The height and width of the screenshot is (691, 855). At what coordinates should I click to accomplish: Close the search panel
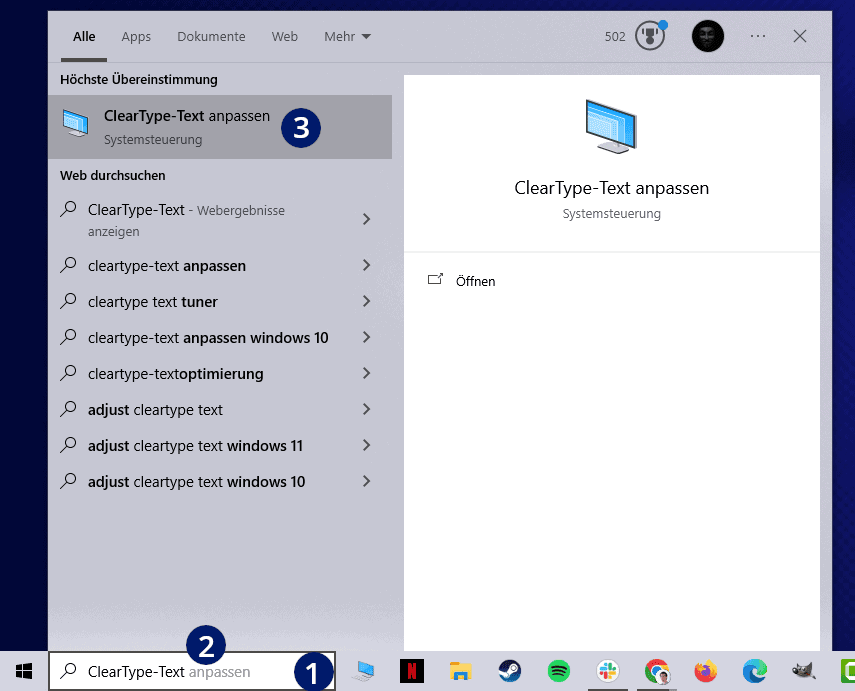tap(800, 36)
